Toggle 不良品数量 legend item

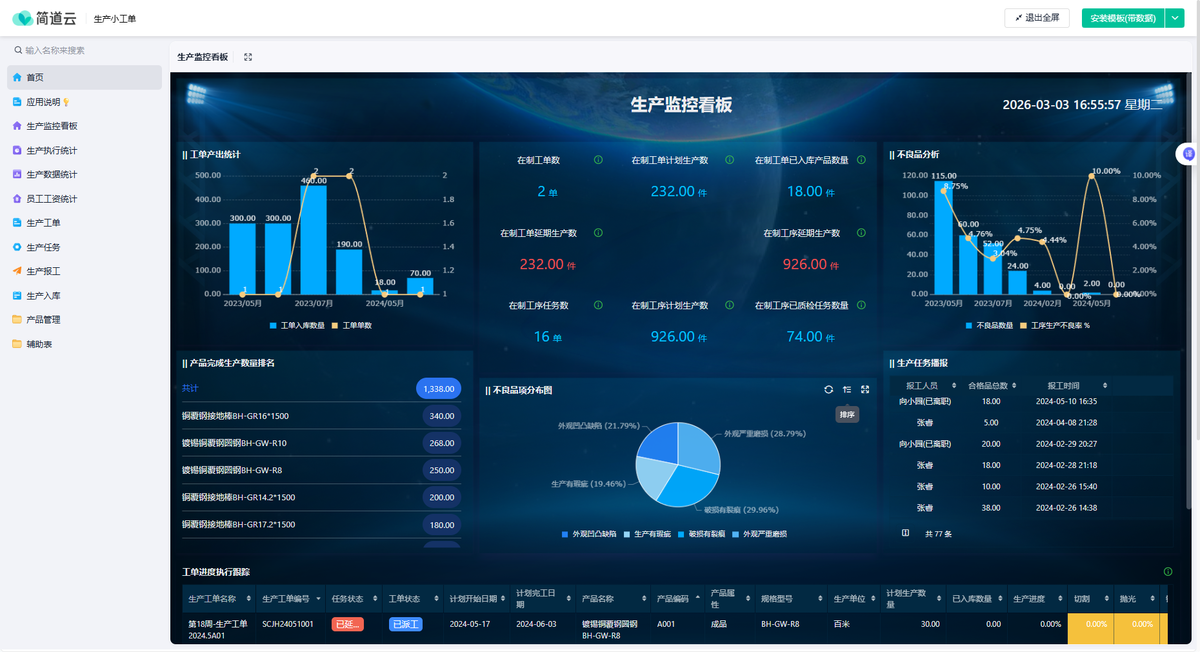point(989,325)
